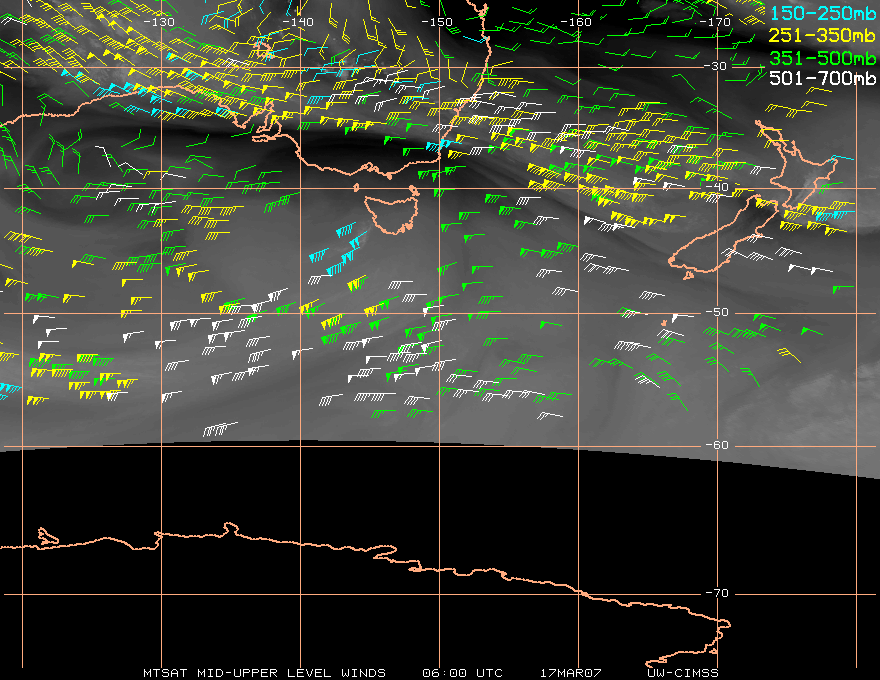Click the -60 latitude label
This screenshot has height=680, width=880.
tap(717, 445)
